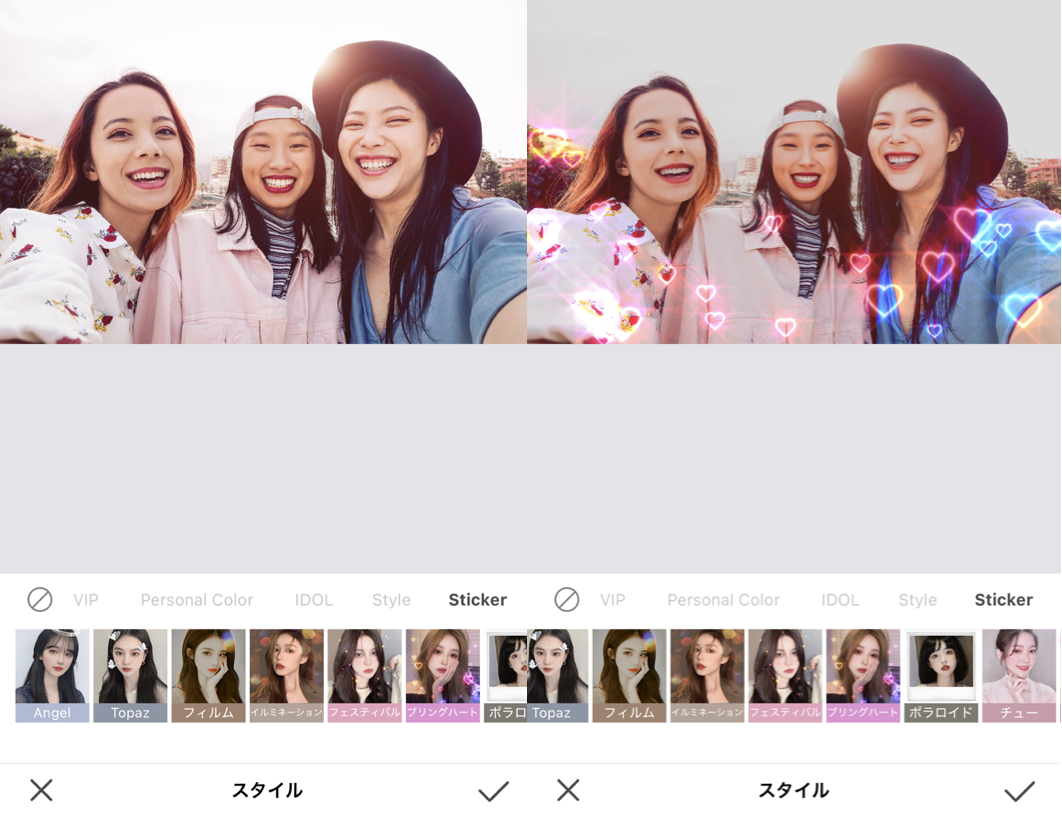
Task: Apply the Topaz sticker style
Action: [129, 675]
